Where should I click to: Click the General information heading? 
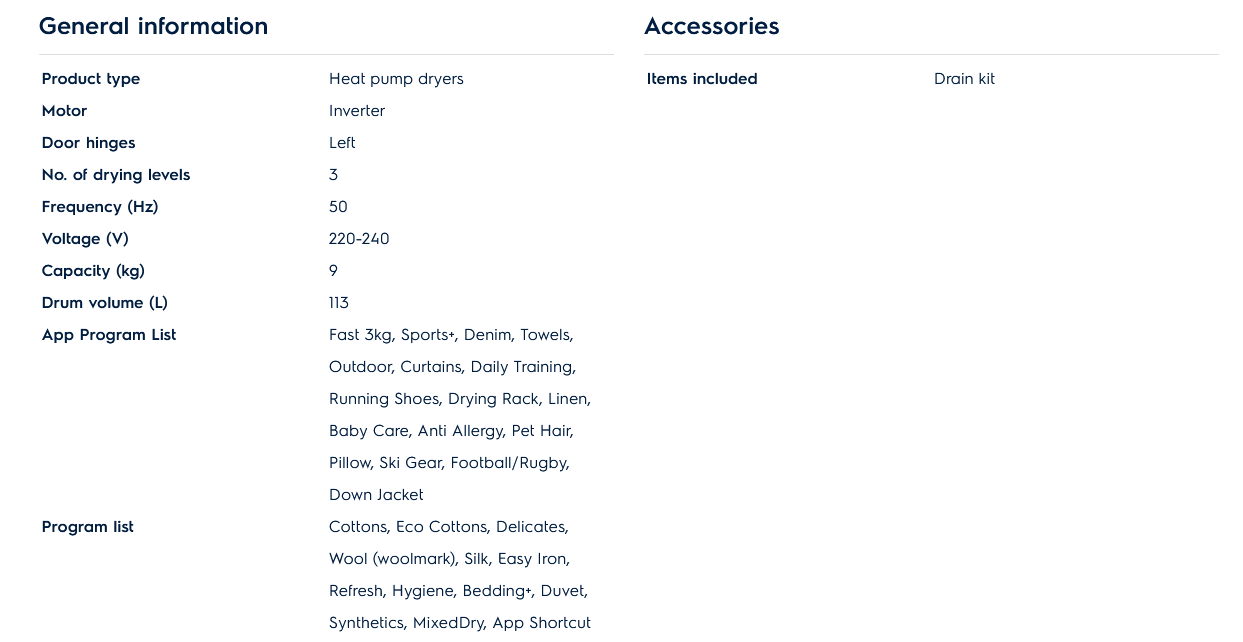point(153,27)
